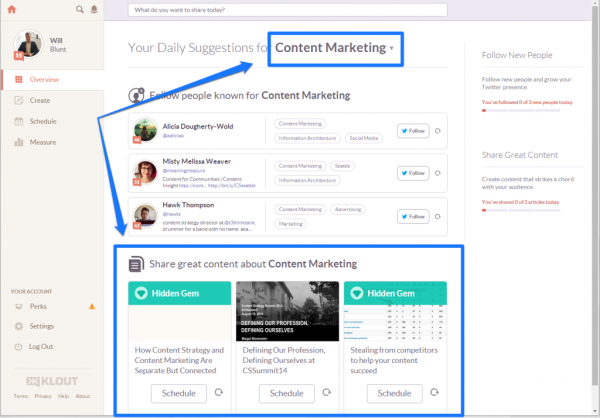Click the Settings gear icon

[18, 326]
